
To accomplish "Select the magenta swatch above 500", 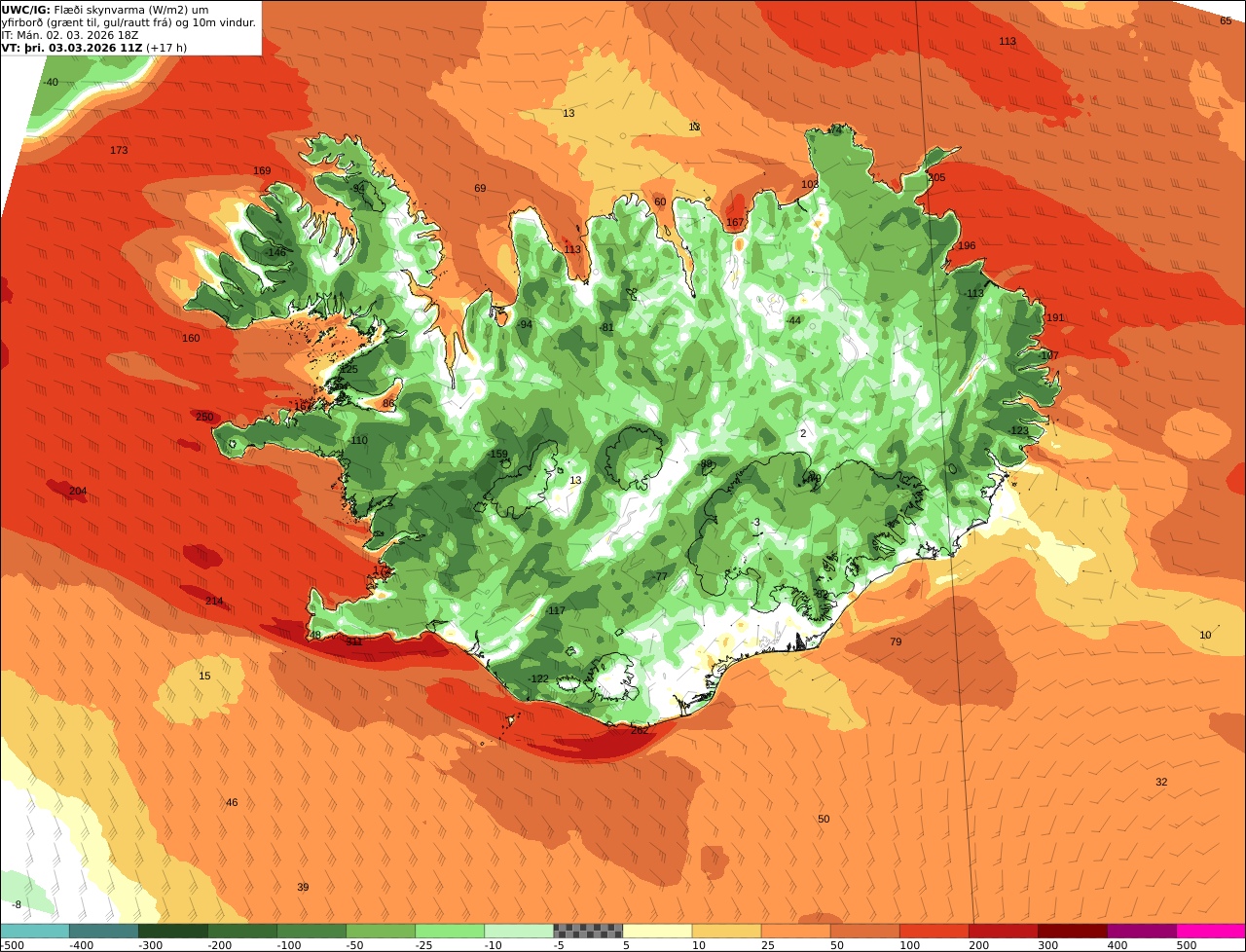I will coord(1210,931).
